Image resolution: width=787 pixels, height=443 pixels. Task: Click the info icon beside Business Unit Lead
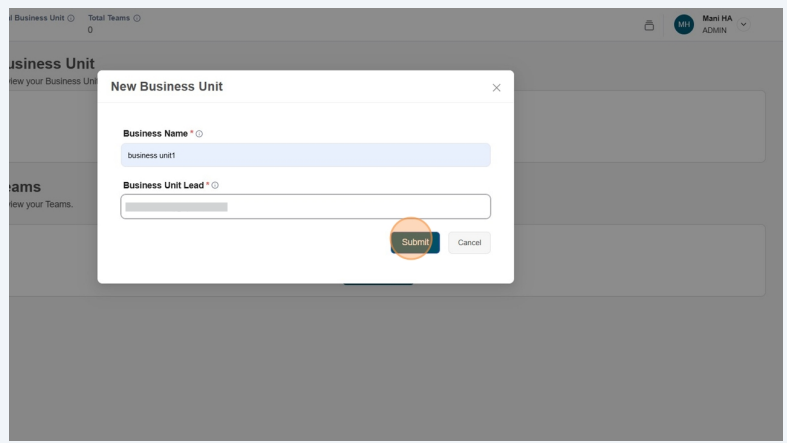[215, 185]
